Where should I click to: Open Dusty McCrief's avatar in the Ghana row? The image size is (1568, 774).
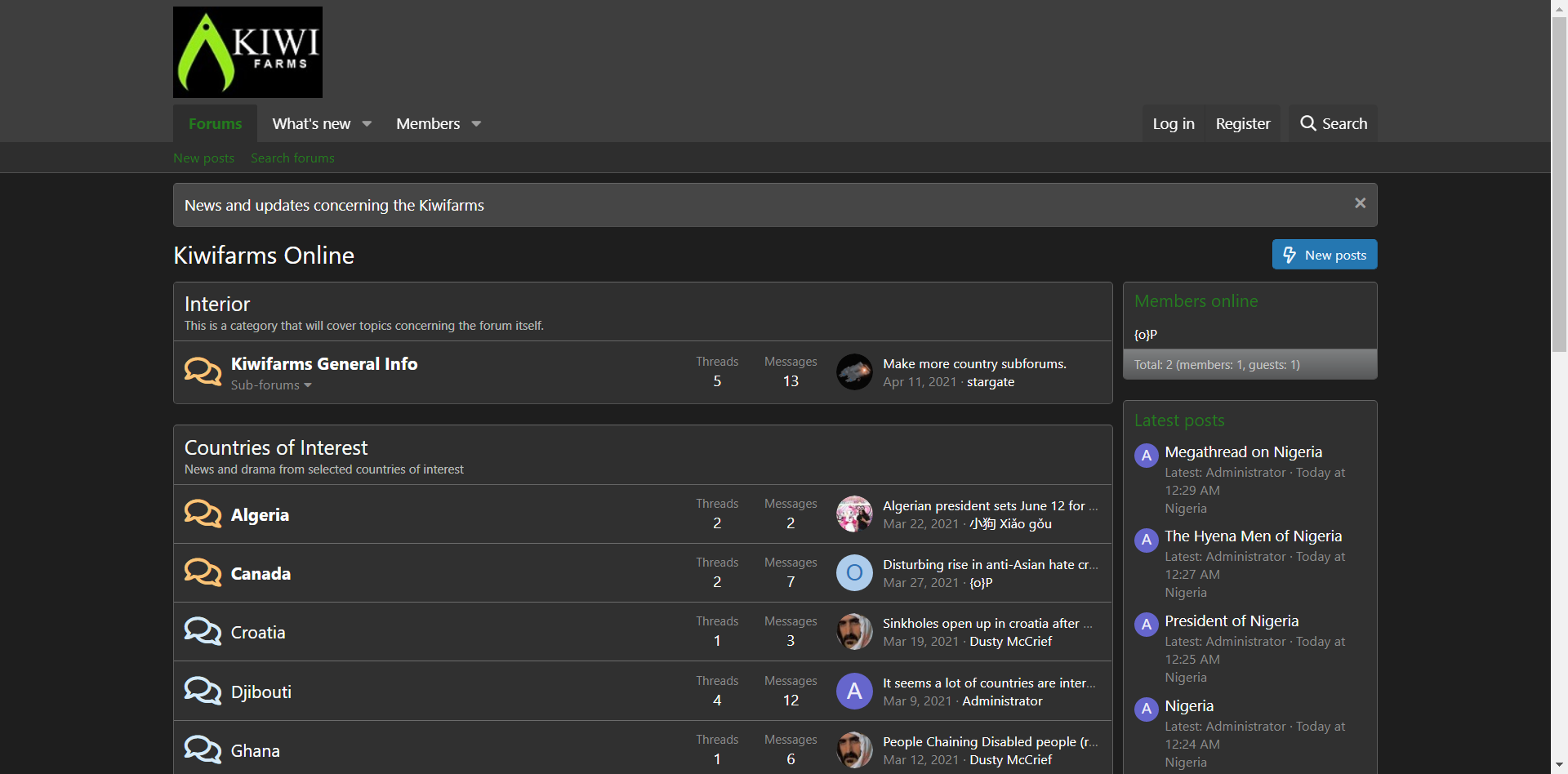click(x=854, y=750)
